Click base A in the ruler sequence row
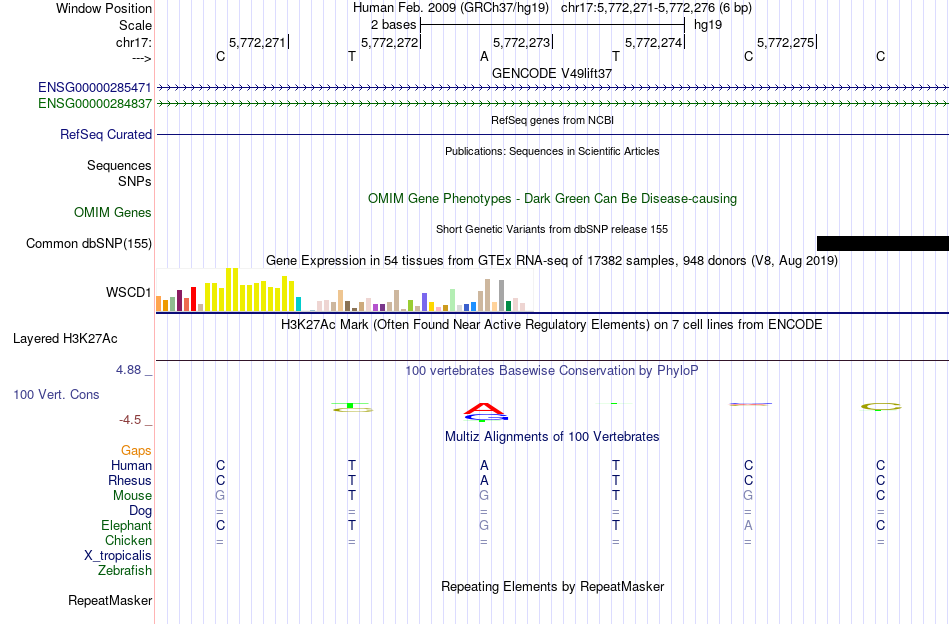Screen dimensions: 950x624 pos(484,56)
